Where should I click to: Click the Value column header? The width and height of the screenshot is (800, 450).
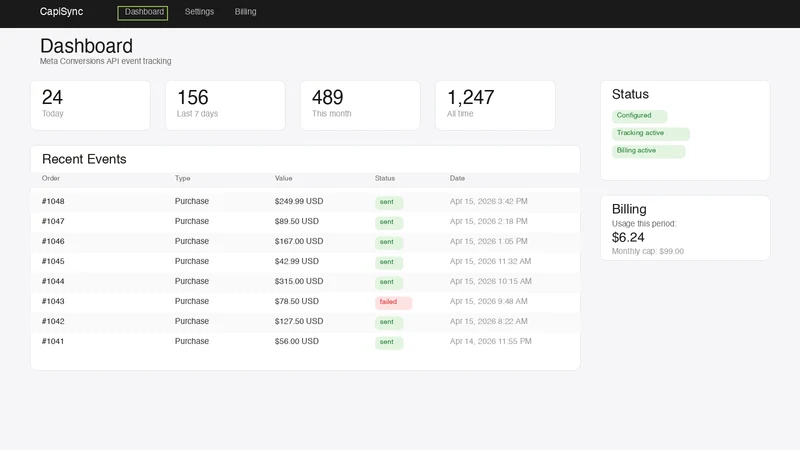coord(284,178)
